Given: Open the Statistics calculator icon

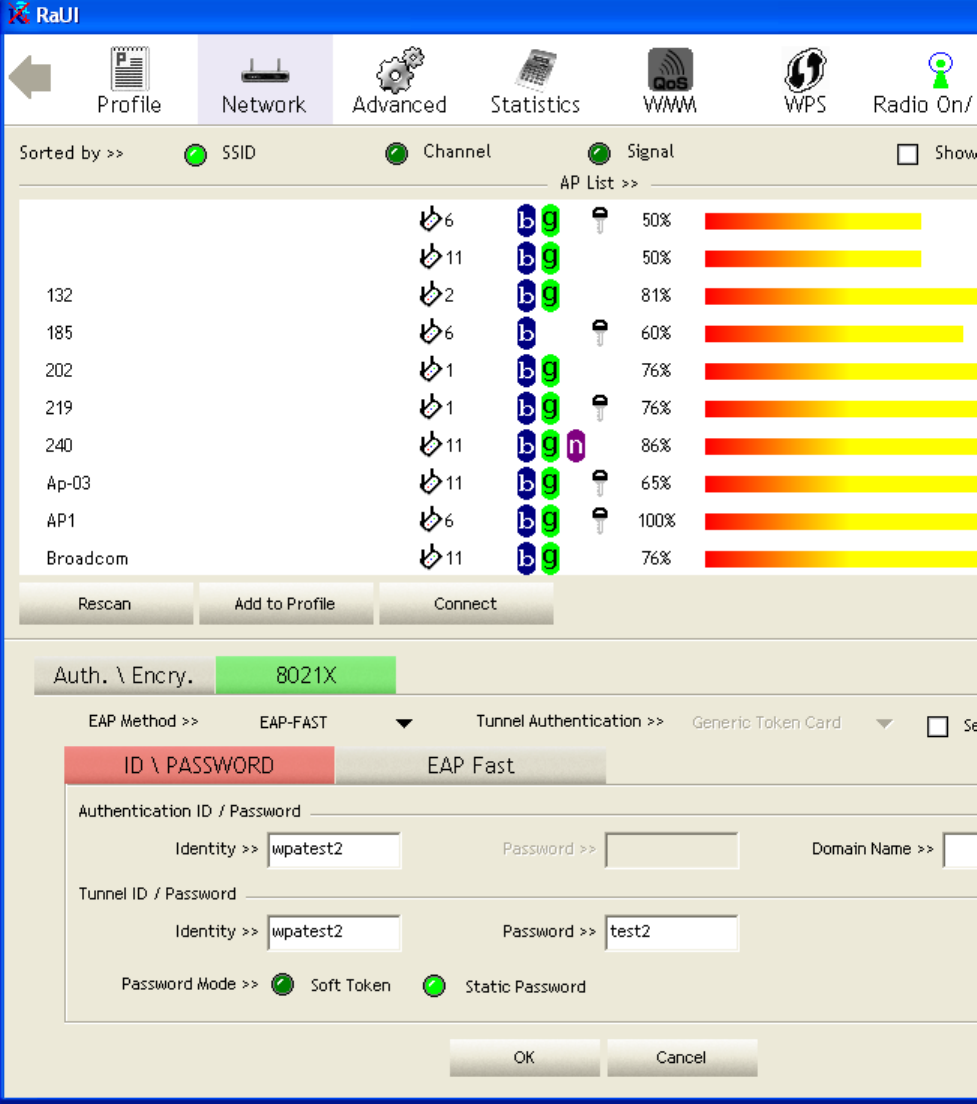Looking at the screenshot, I should tap(535, 70).
